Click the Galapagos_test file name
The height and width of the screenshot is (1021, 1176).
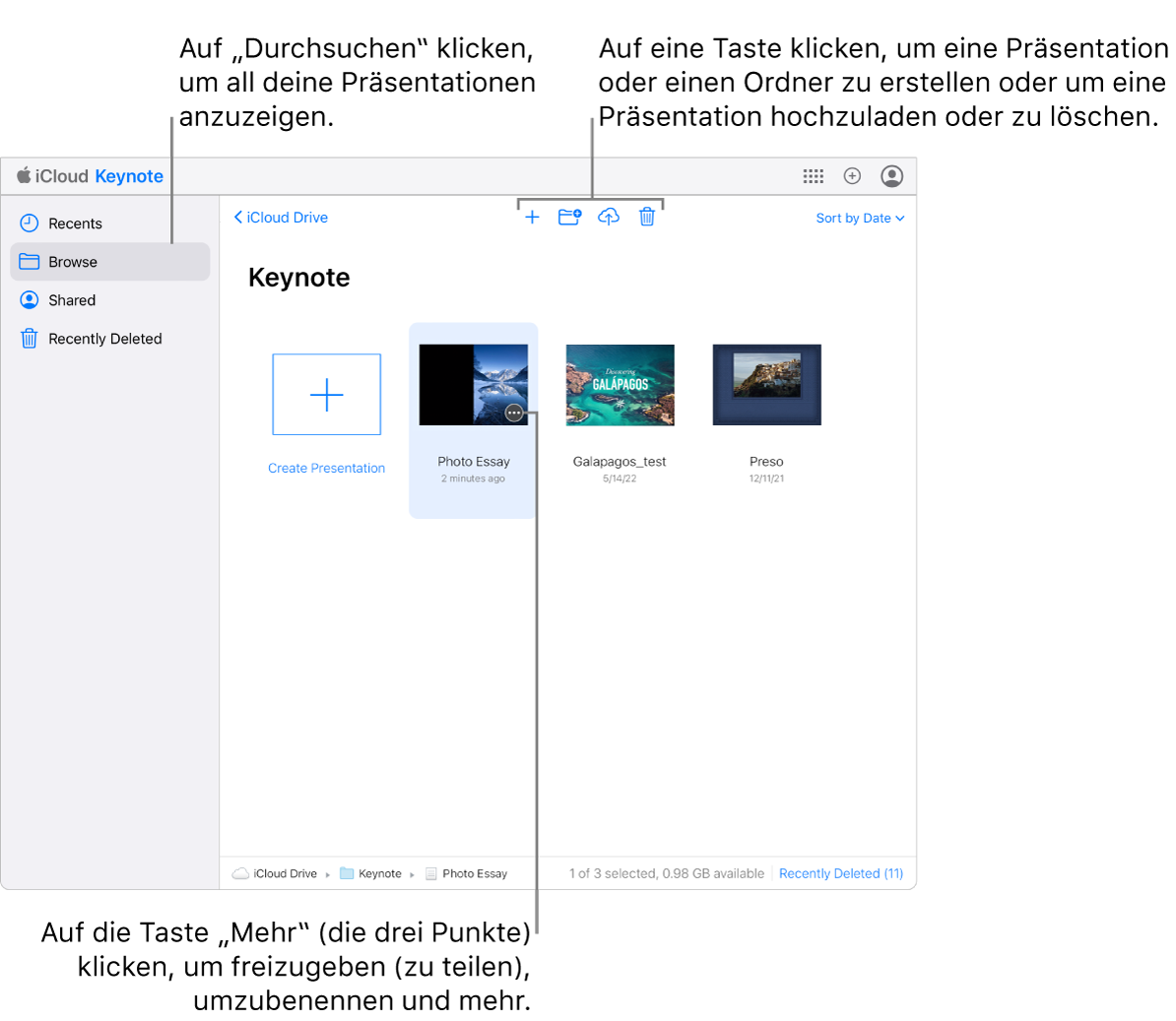[x=620, y=462]
